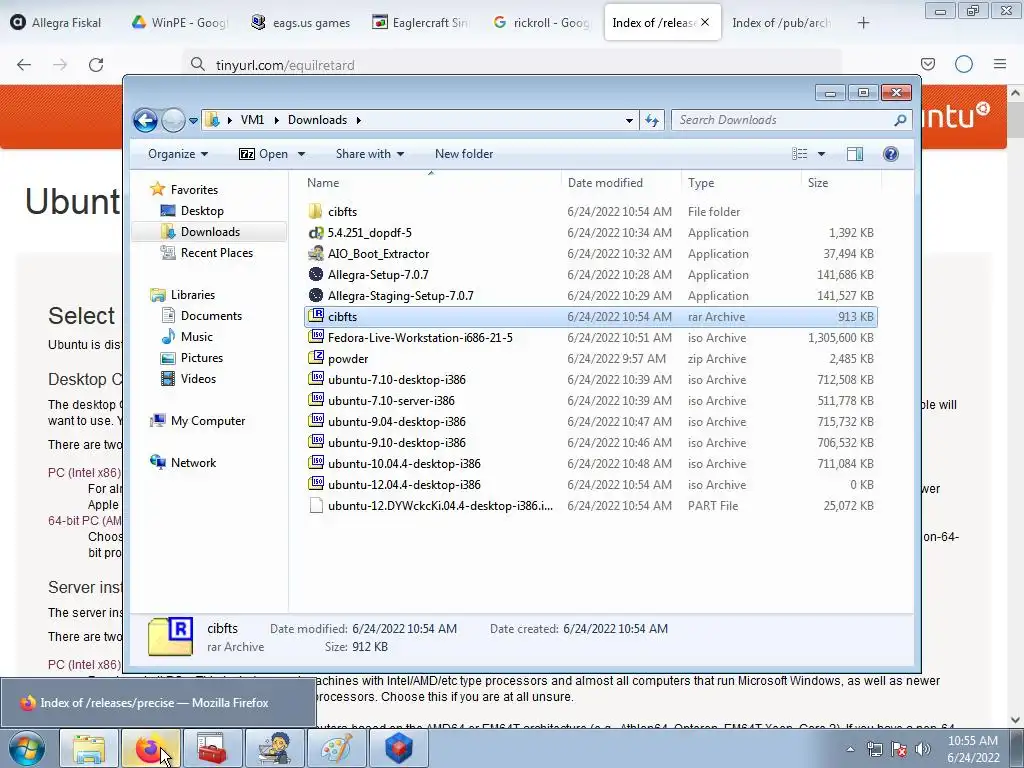Click the taskbar volume speaker icon
1024x768 pixels.
(x=923, y=749)
